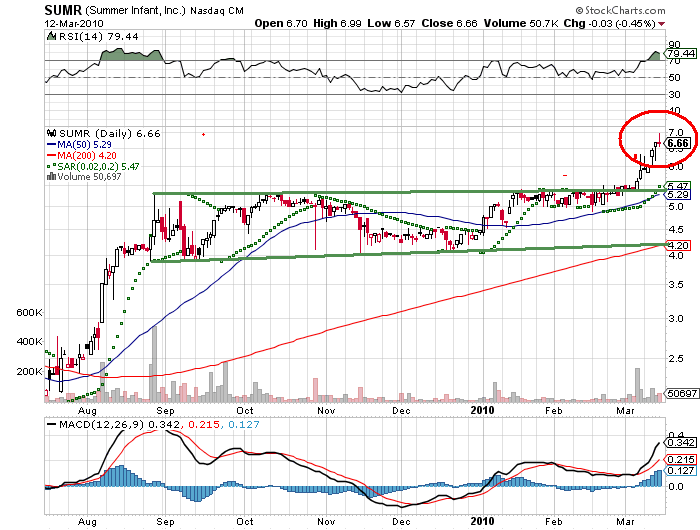Click the Low 6.57 value
The width and height of the screenshot is (700, 530).
(x=392, y=23)
